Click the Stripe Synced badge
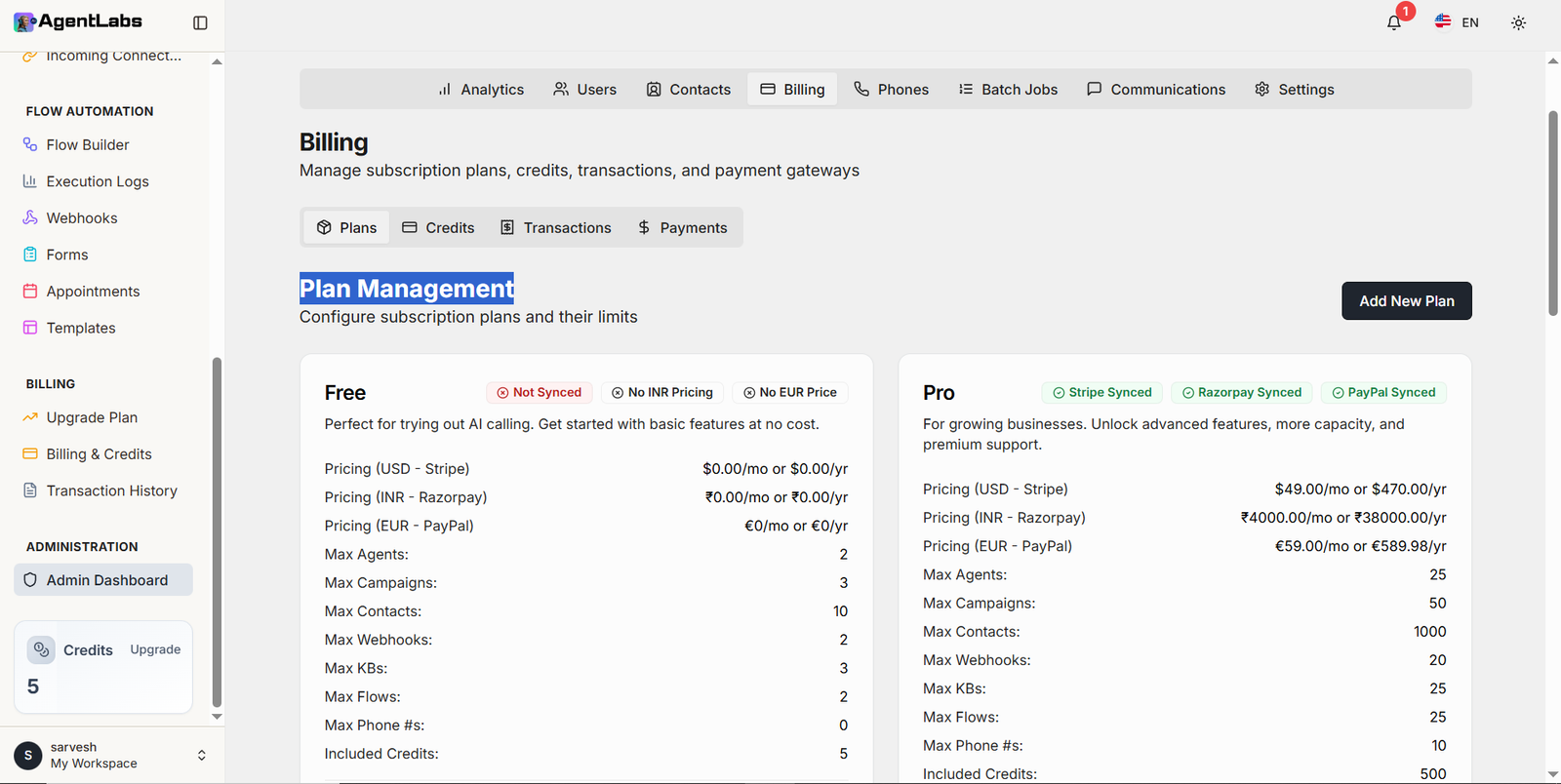 1102,392
